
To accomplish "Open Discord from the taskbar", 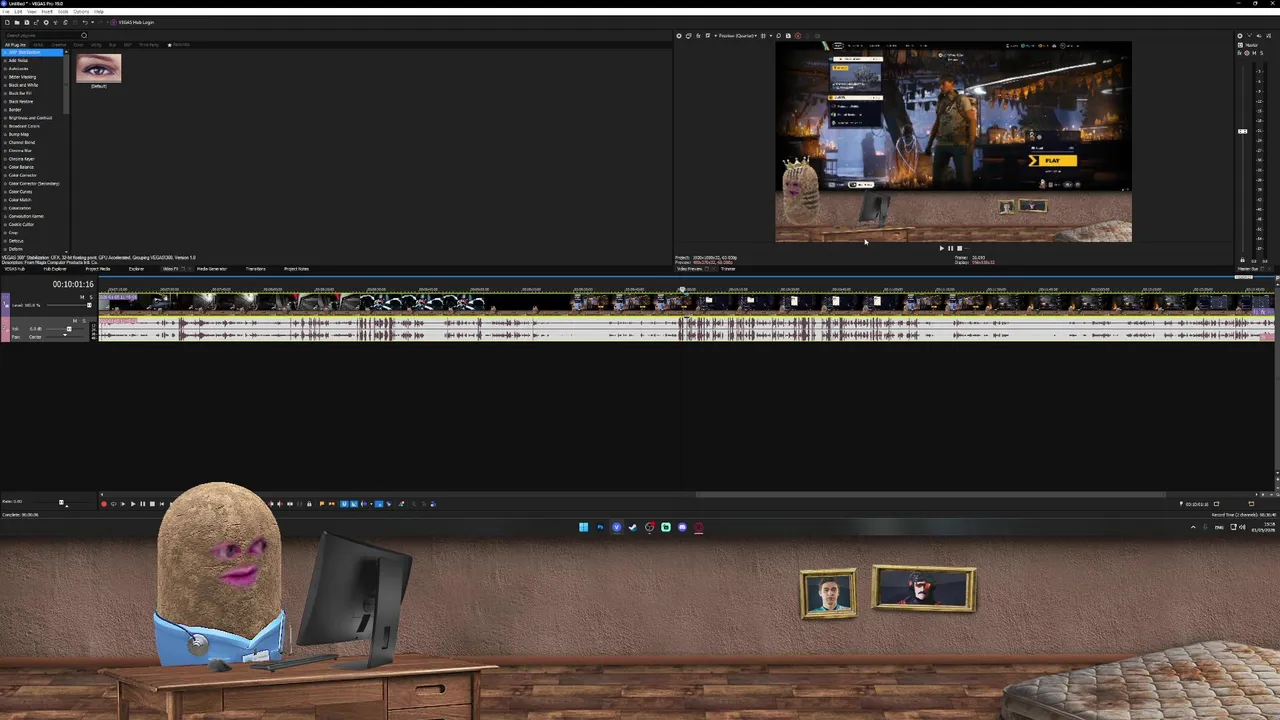I will point(682,527).
